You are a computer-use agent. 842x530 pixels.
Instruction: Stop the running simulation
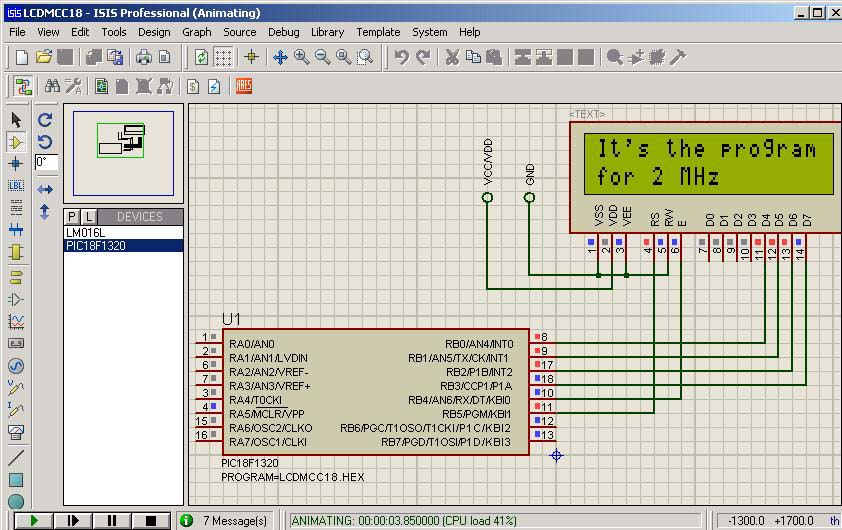(x=151, y=521)
